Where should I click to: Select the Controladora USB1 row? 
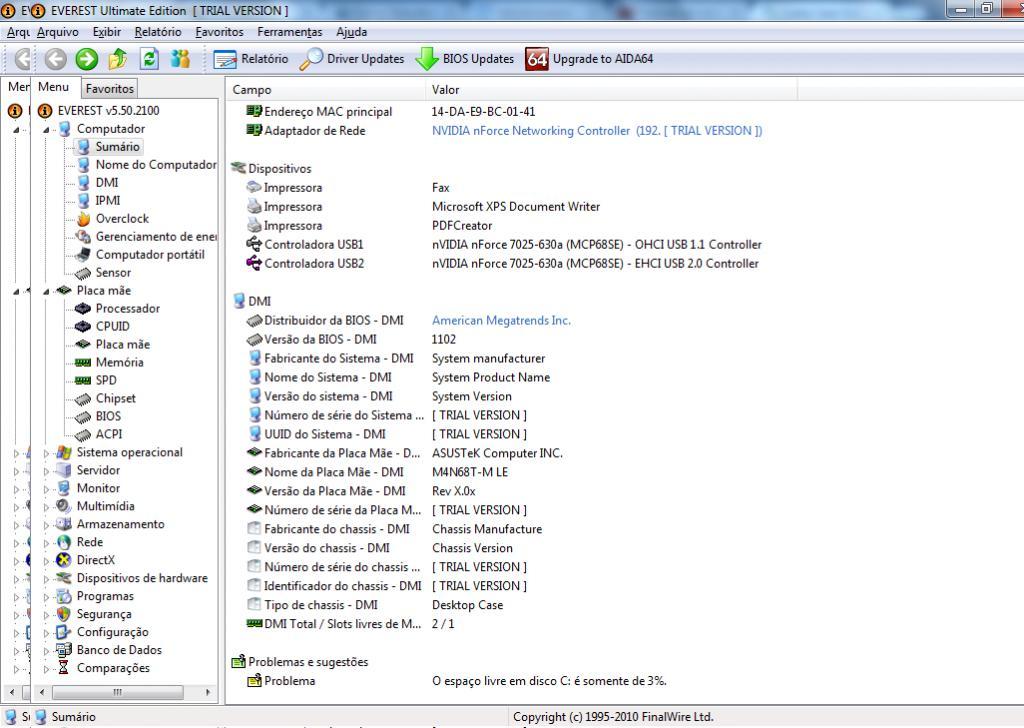[504, 245]
